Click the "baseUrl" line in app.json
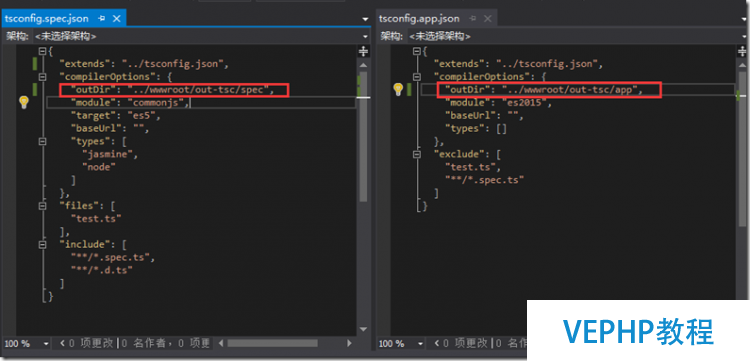Image resolution: width=750 pixels, height=361 pixels. tap(484, 115)
